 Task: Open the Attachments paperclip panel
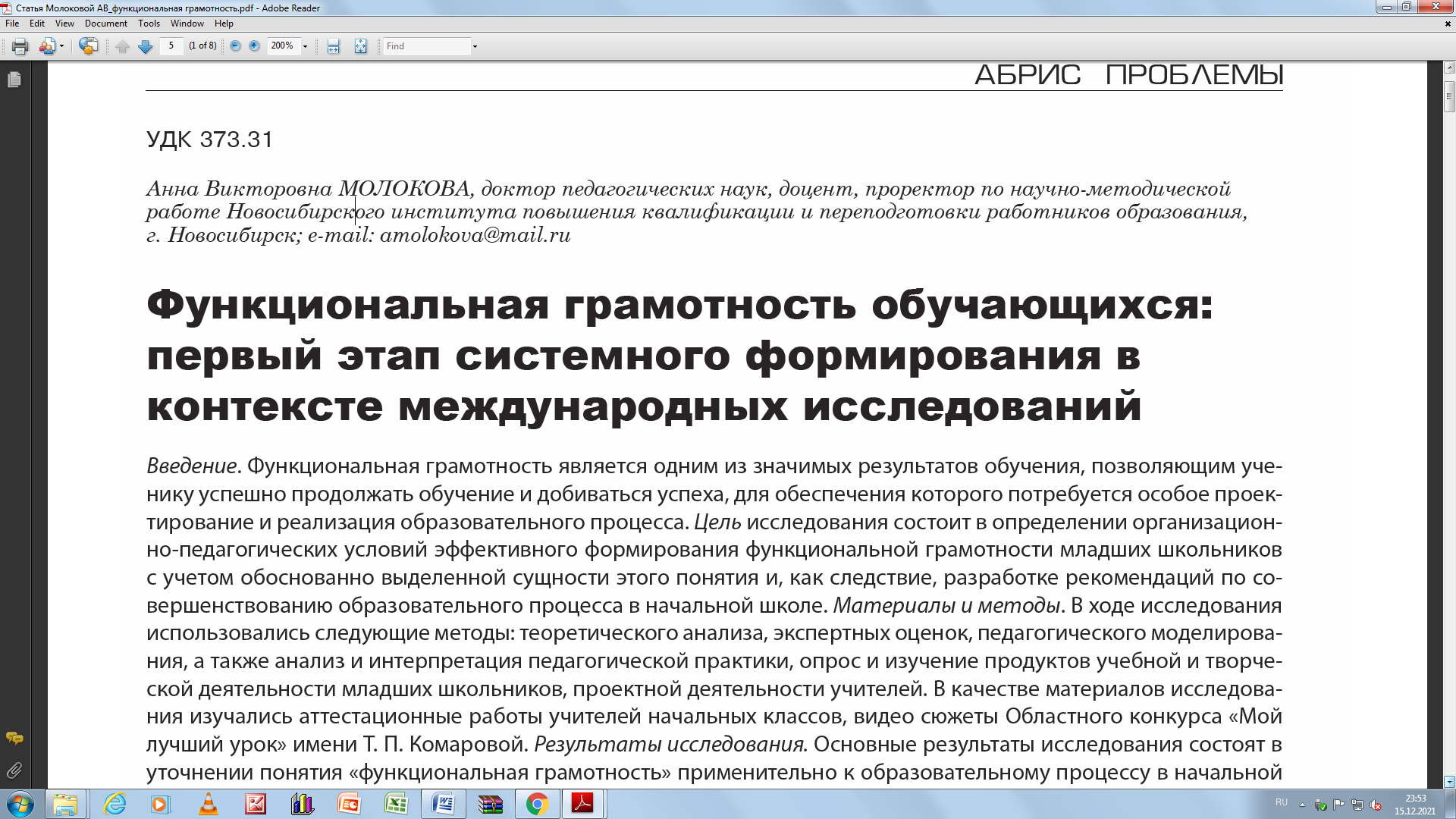[14, 771]
